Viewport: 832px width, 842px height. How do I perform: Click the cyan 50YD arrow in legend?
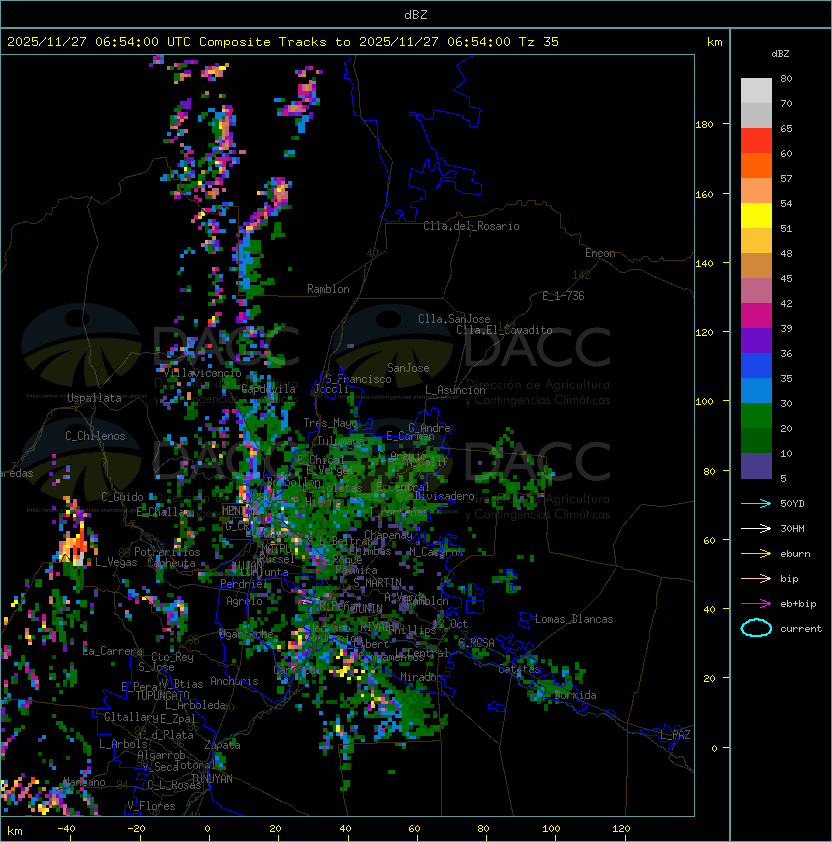click(756, 504)
